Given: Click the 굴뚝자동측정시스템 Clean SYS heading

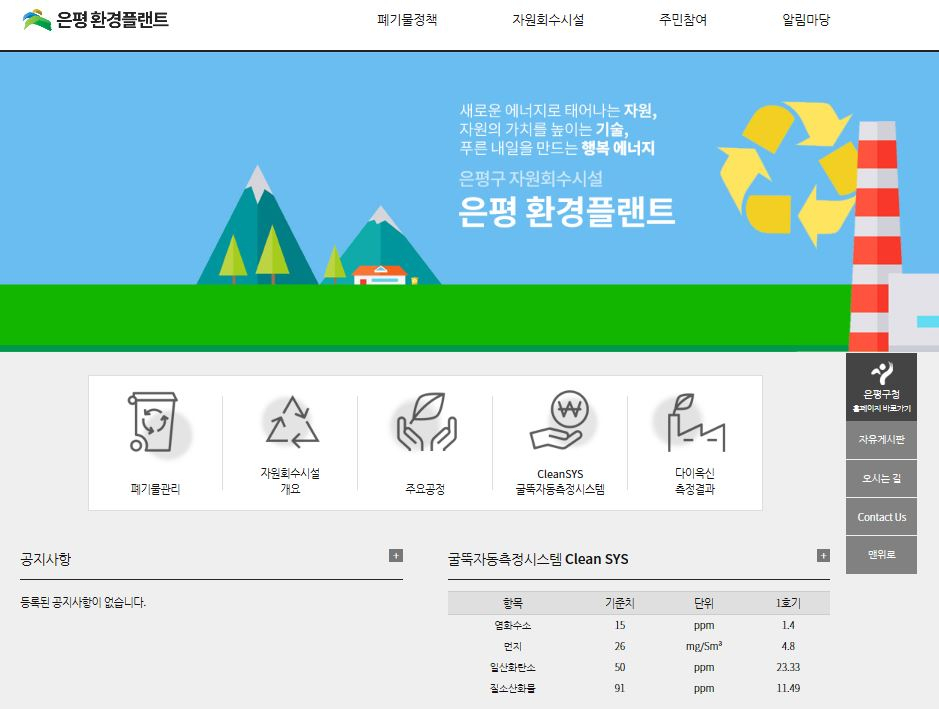Looking at the screenshot, I should click(x=538, y=559).
